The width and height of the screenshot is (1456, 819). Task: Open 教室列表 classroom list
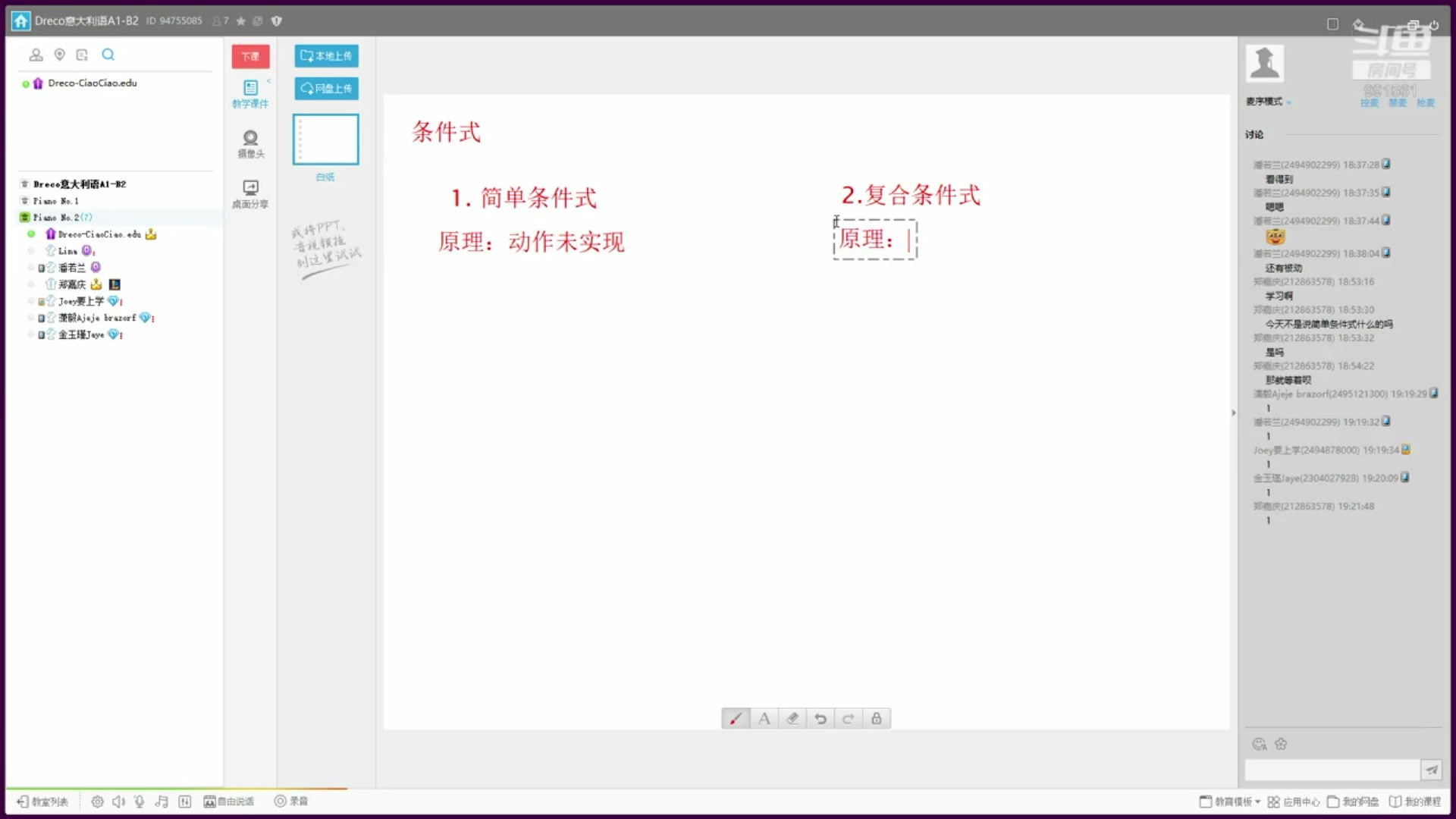pos(43,802)
